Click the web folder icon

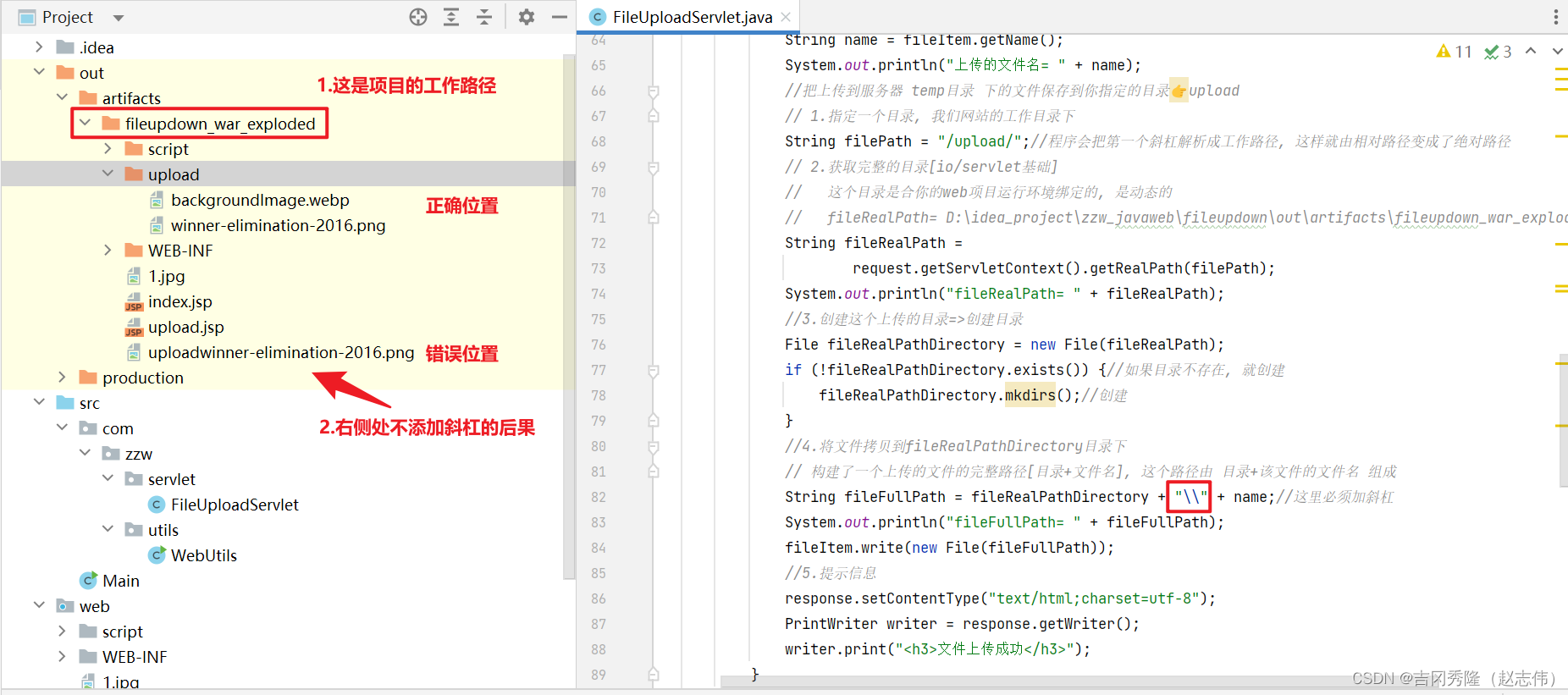pyautogui.click(x=65, y=606)
